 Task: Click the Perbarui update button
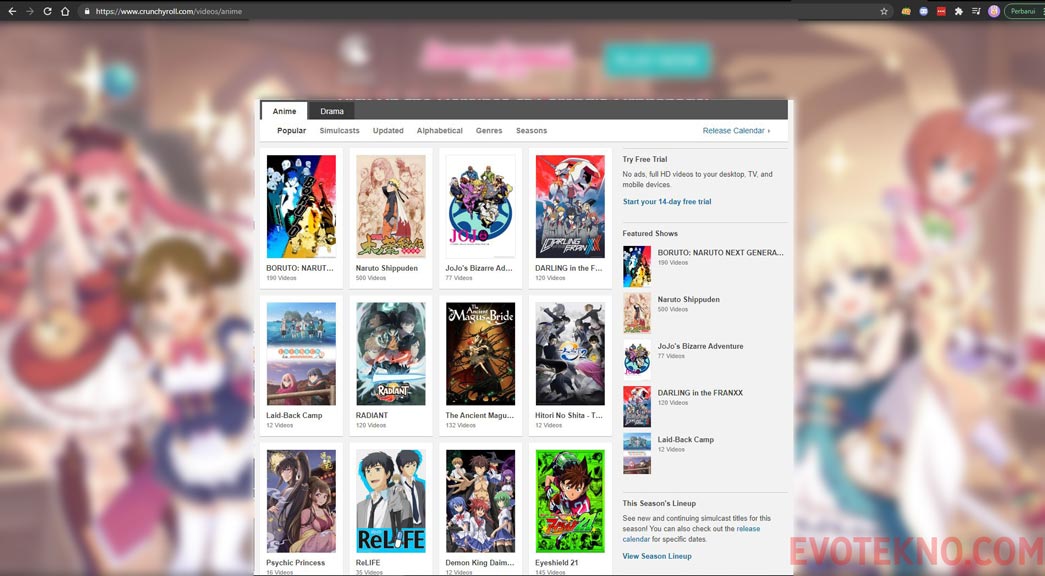pyautogui.click(x=1023, y=11)
